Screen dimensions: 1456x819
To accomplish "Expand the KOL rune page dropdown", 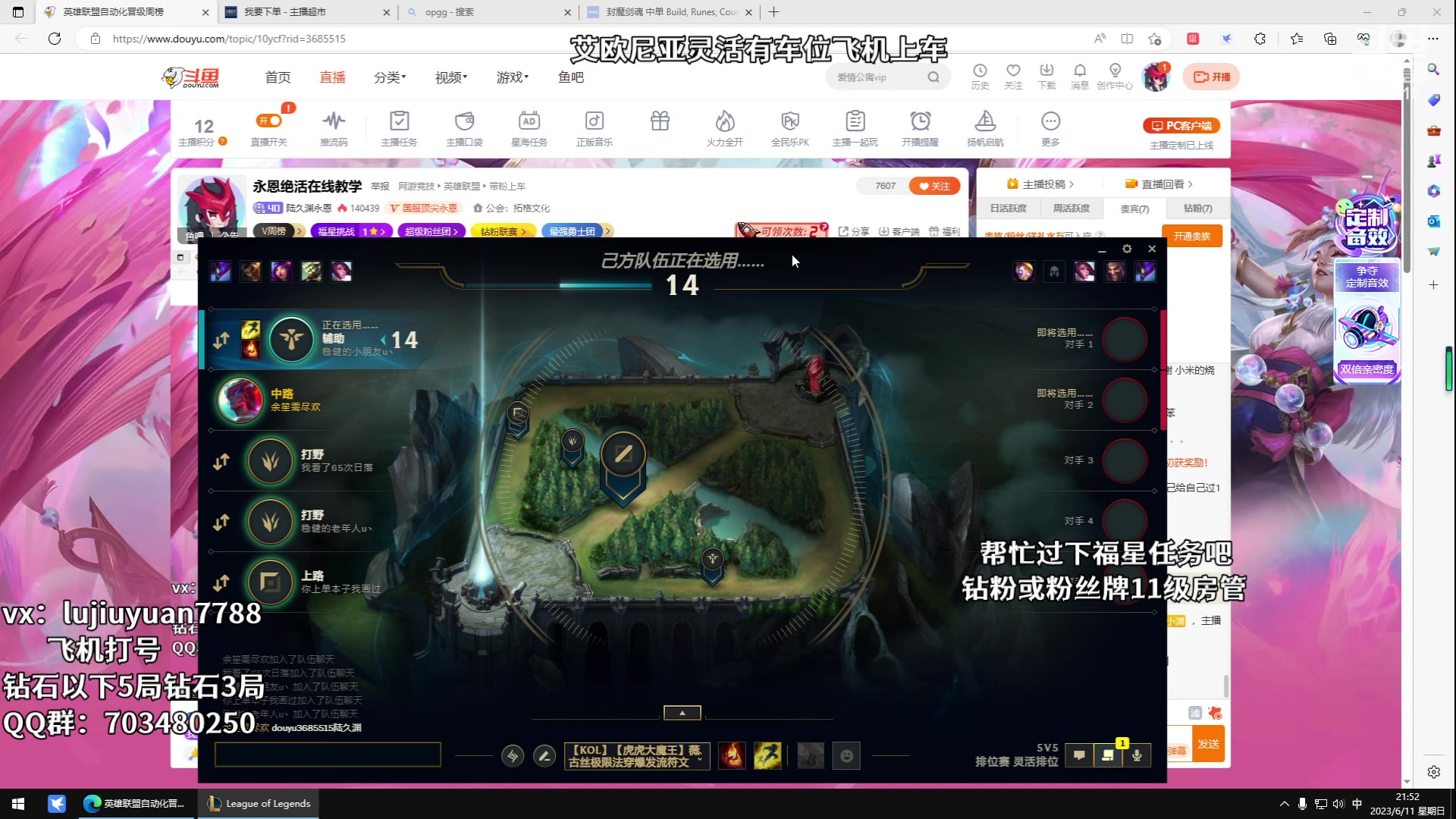I will [637, 756].
